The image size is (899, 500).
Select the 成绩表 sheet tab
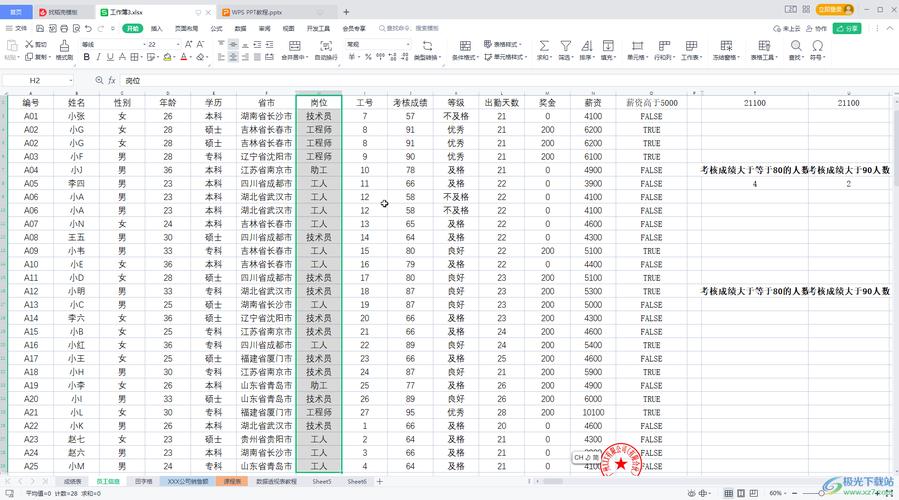click(72, 482)
